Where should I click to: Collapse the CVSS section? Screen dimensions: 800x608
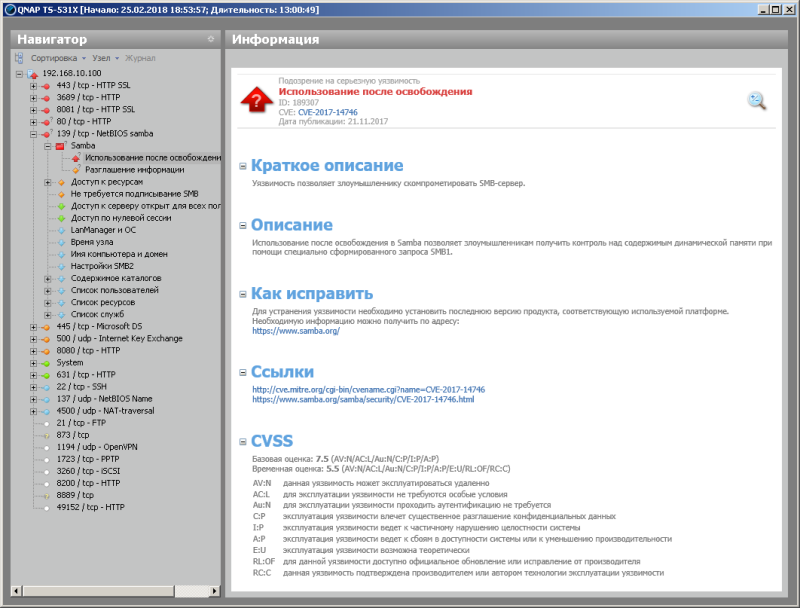243,442
